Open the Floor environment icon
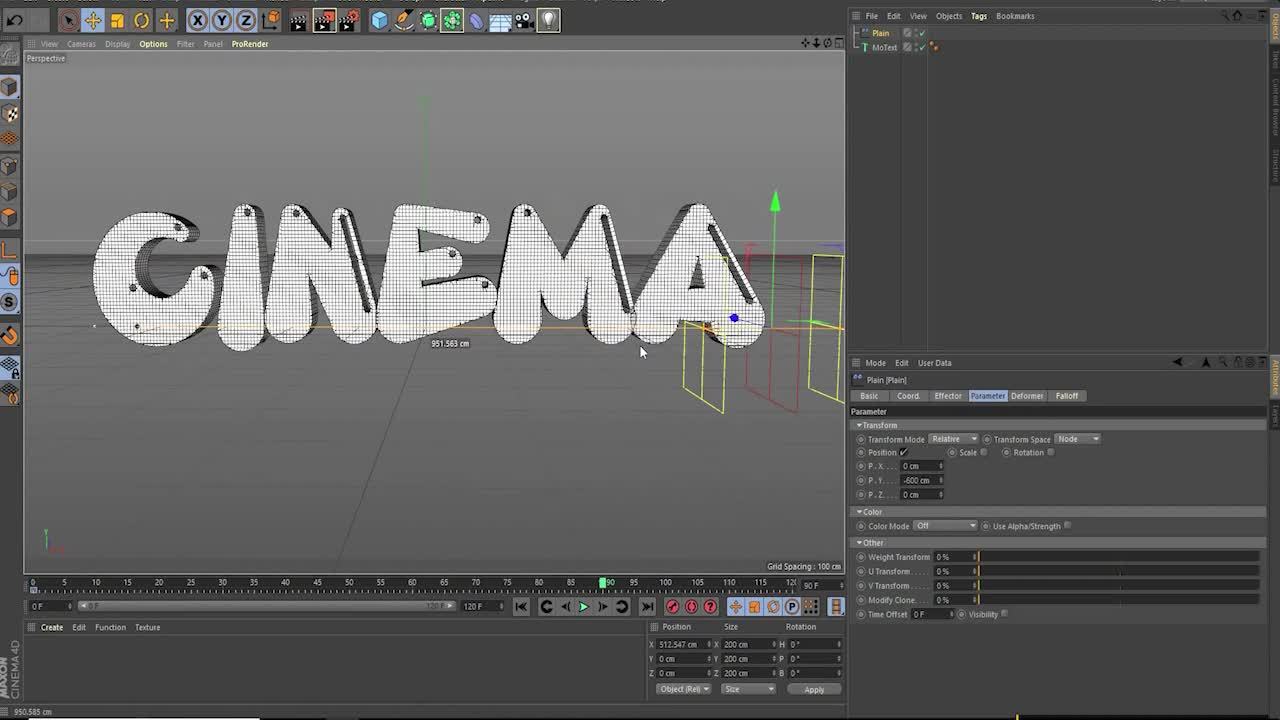 point(500,20)
